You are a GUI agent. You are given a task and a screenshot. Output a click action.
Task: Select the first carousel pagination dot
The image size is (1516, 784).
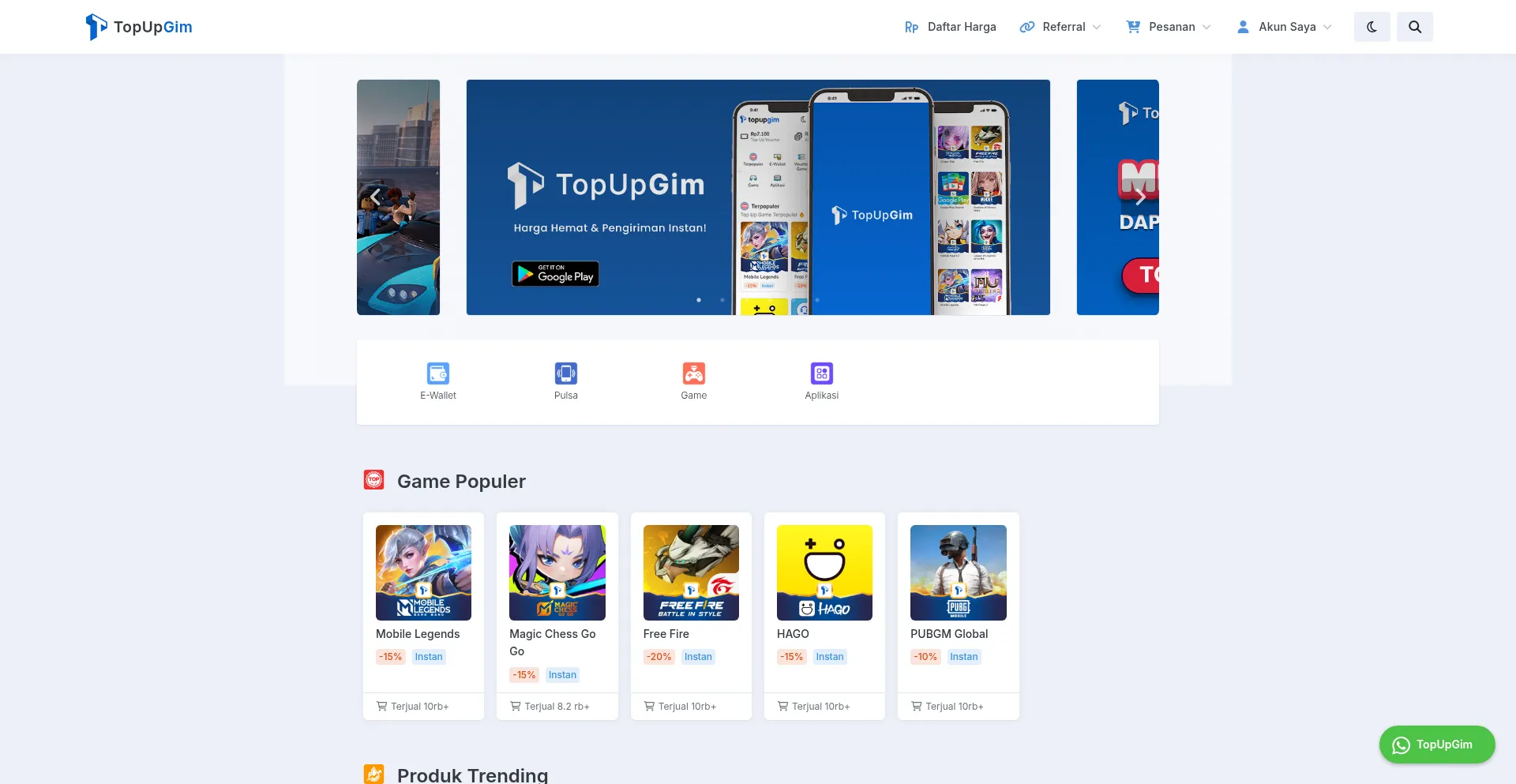(x=699, y=300)
